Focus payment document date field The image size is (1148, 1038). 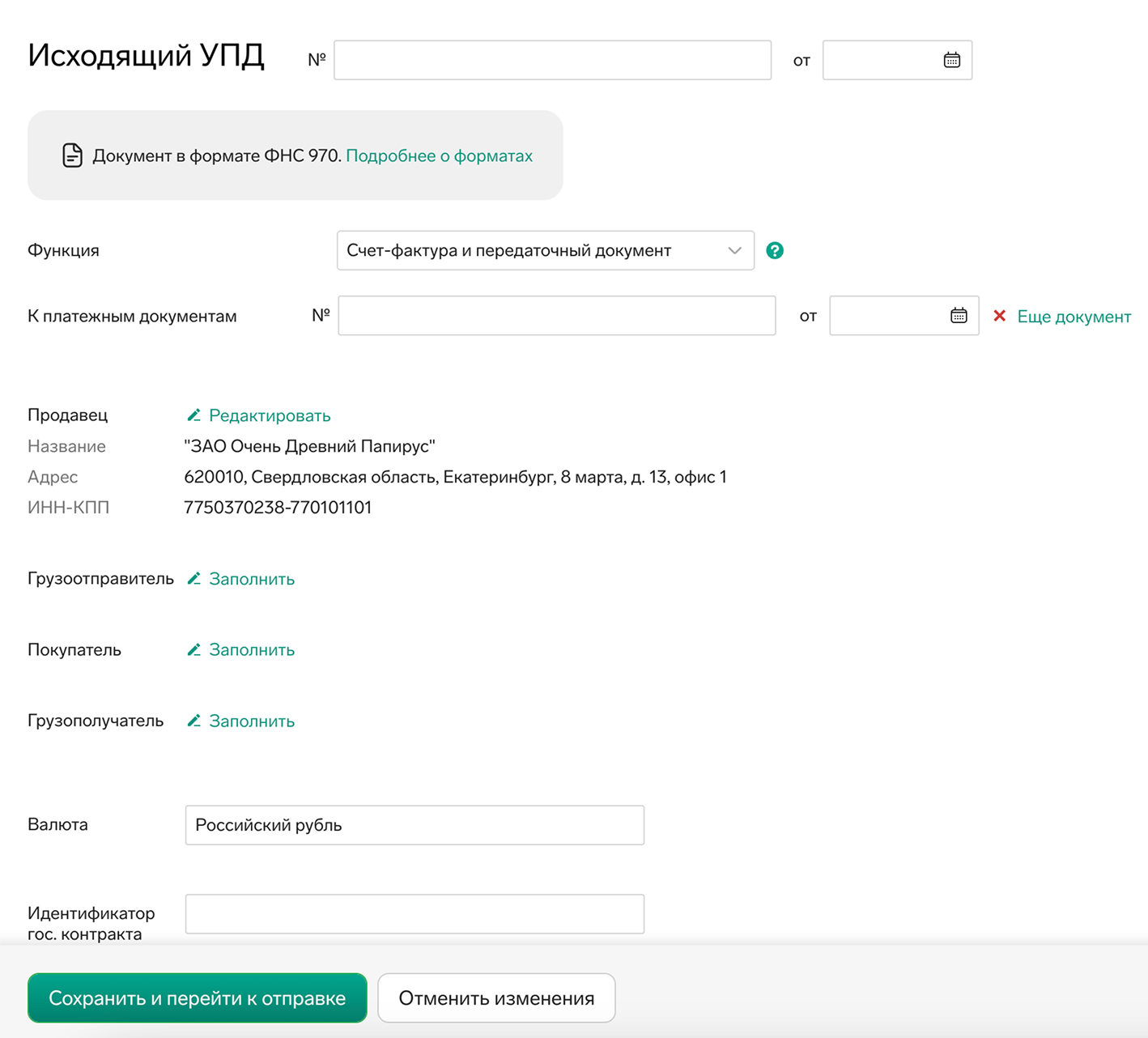pos(904,316)
